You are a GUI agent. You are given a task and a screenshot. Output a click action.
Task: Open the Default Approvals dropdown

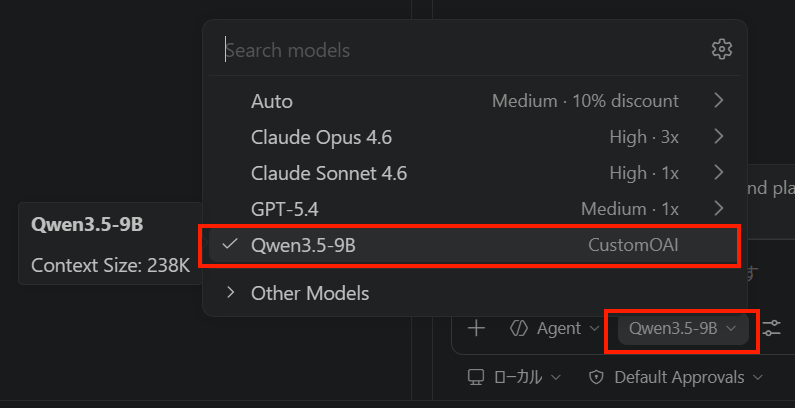click(676, 377)
